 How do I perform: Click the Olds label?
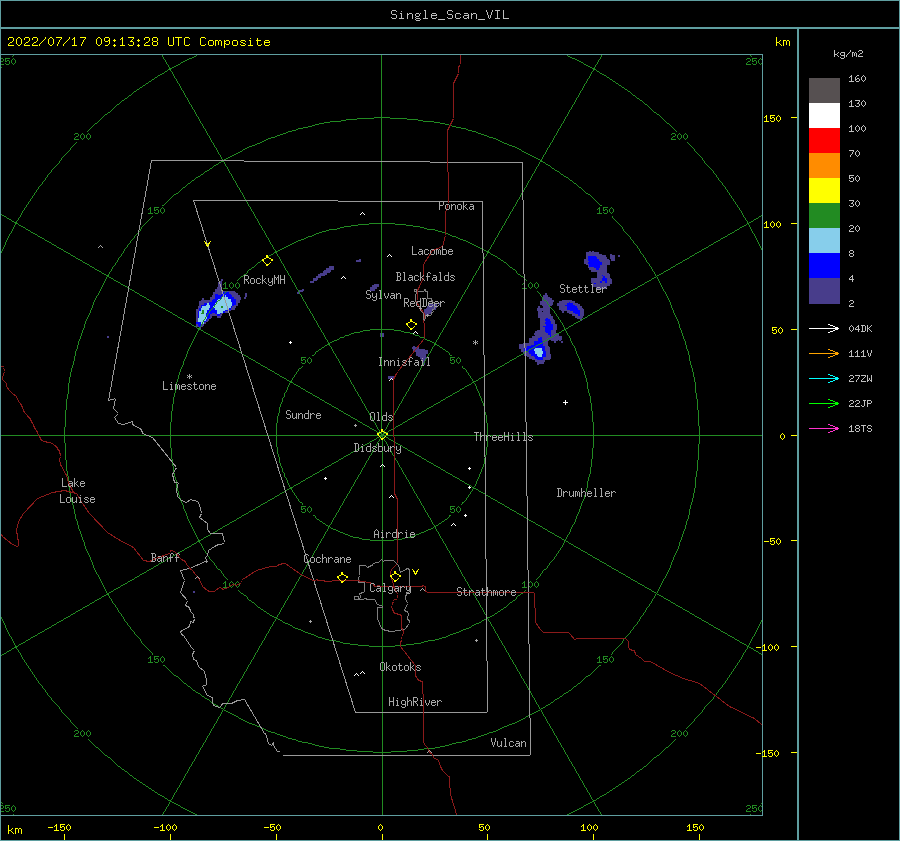tap(381, 417)
